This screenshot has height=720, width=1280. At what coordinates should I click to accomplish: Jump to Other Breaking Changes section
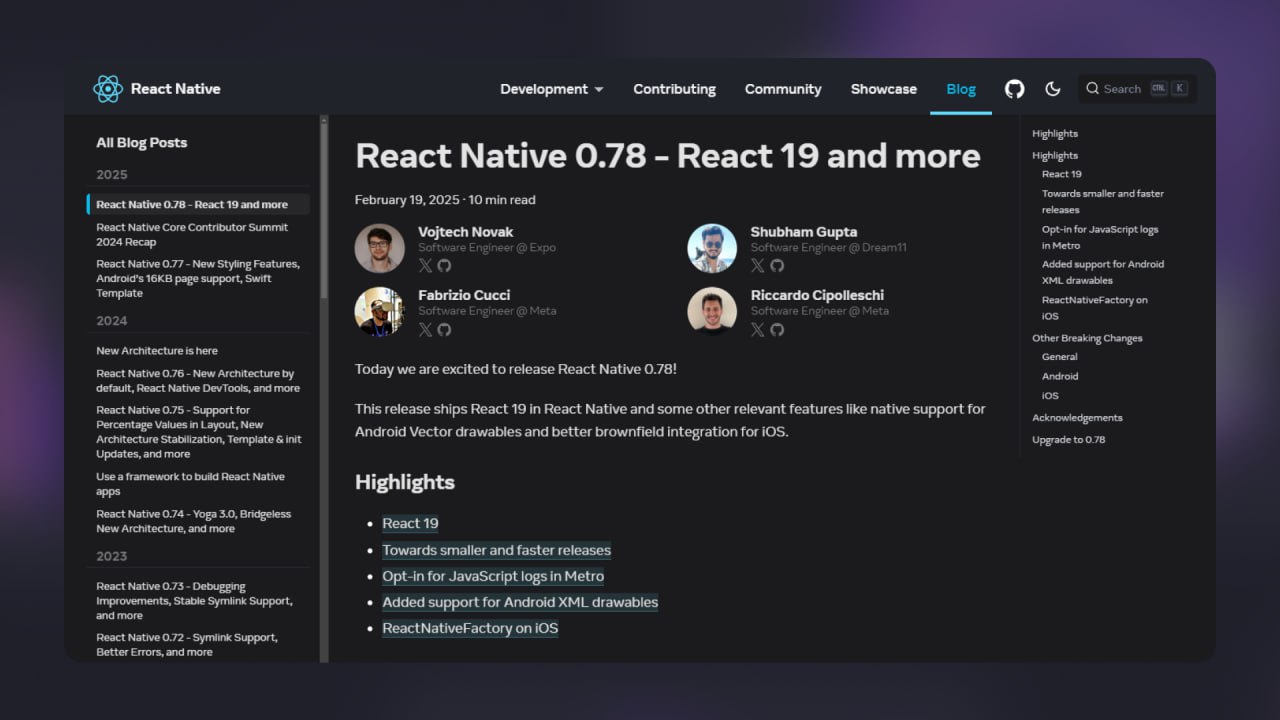[x=1087, y=338]
